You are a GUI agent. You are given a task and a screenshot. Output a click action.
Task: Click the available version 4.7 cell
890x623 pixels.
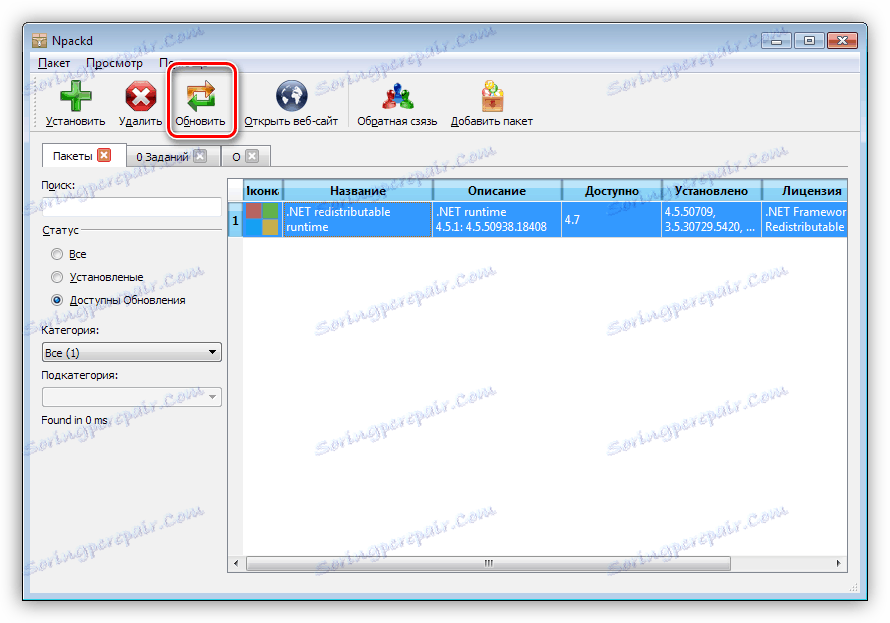(x=612, y=220)
